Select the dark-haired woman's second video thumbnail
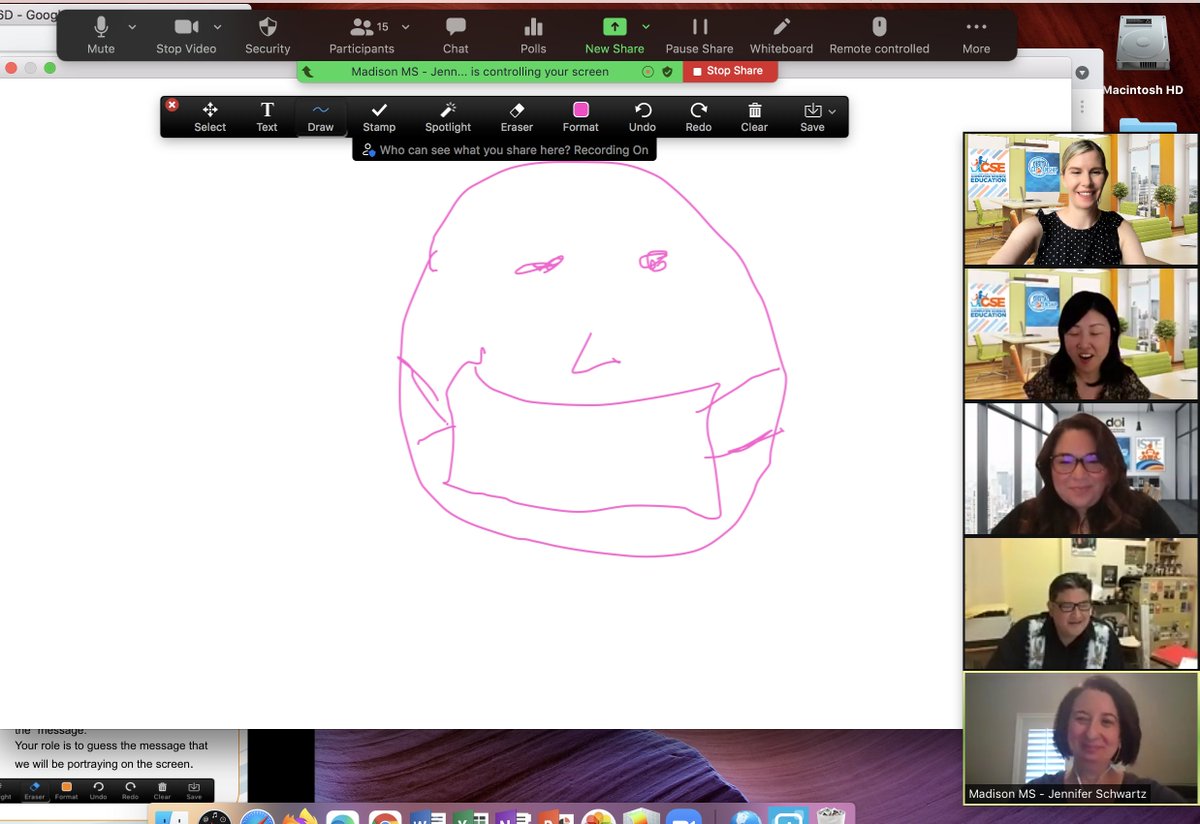The image size is (1200, 824). 1081,334
